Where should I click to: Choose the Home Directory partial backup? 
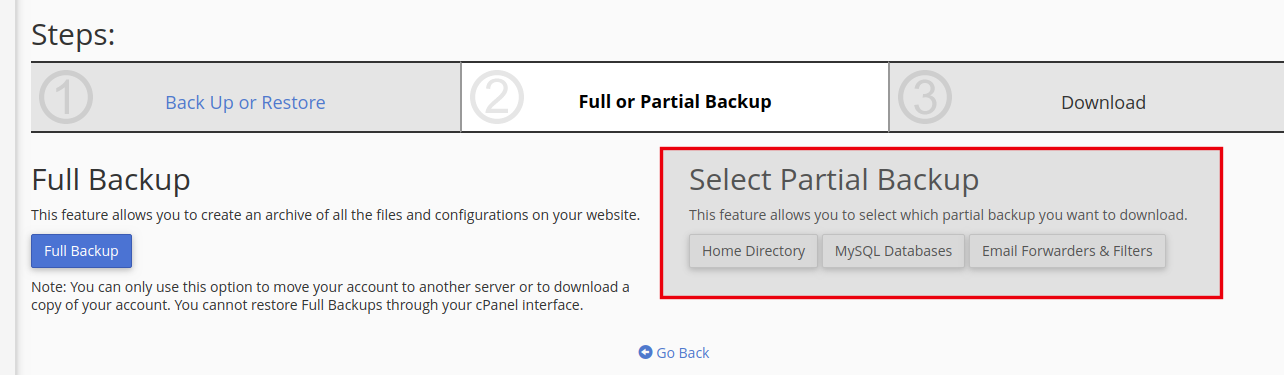(753, 251)
